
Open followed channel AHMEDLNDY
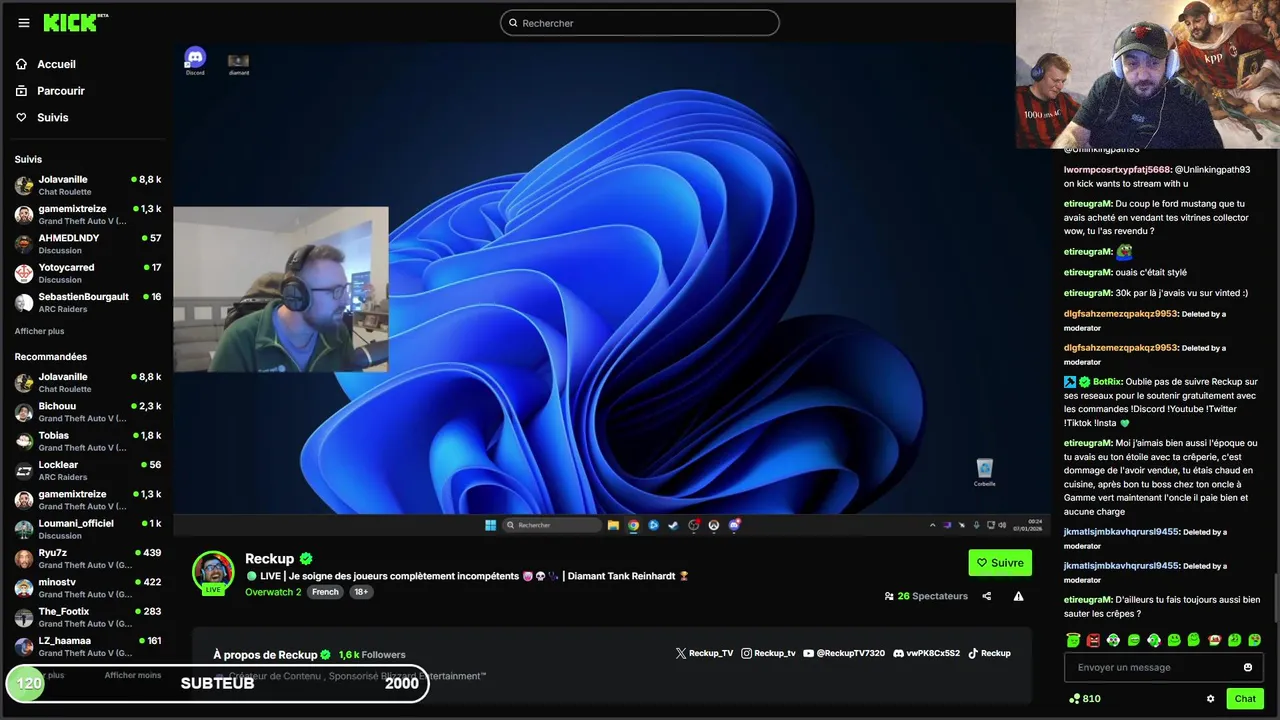point(87,244)
